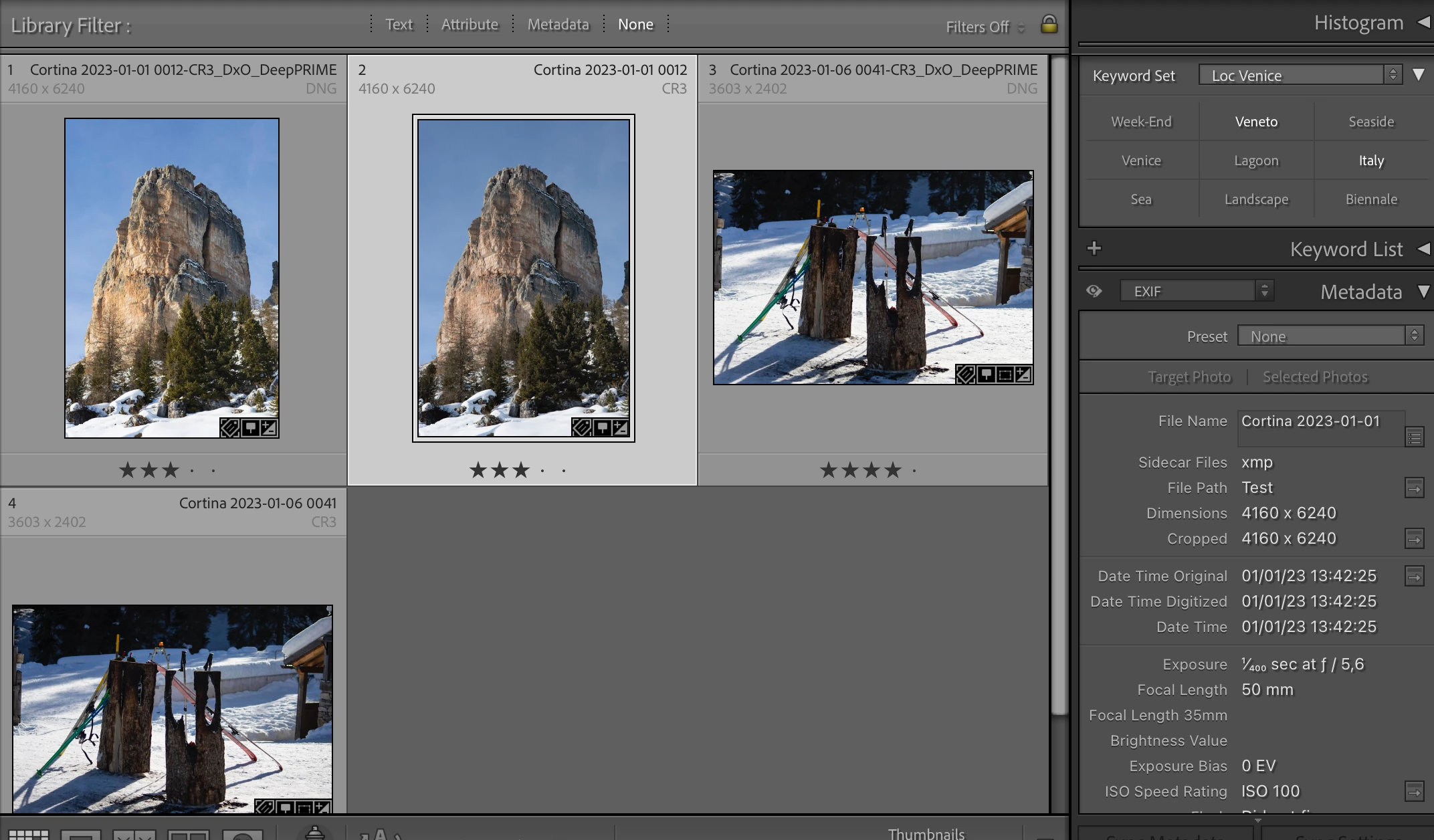The image size is (1434, 840).
Task: Click plus icon beside Keyword List
Action: pyautogui.click(x=1094, y=249)
